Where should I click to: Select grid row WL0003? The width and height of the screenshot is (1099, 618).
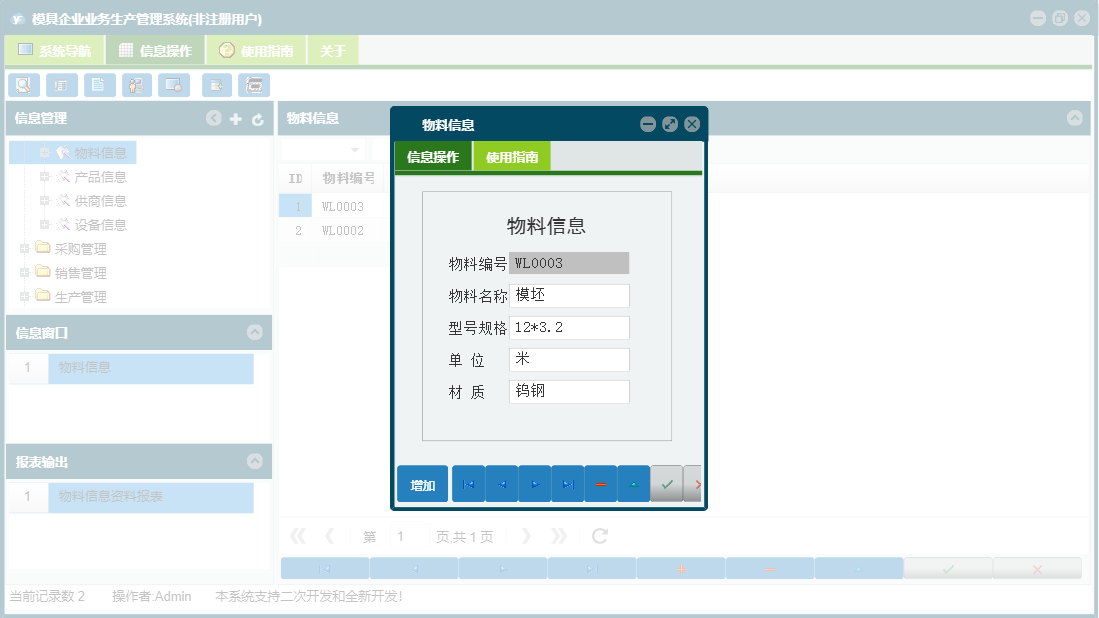coord(343,207)
